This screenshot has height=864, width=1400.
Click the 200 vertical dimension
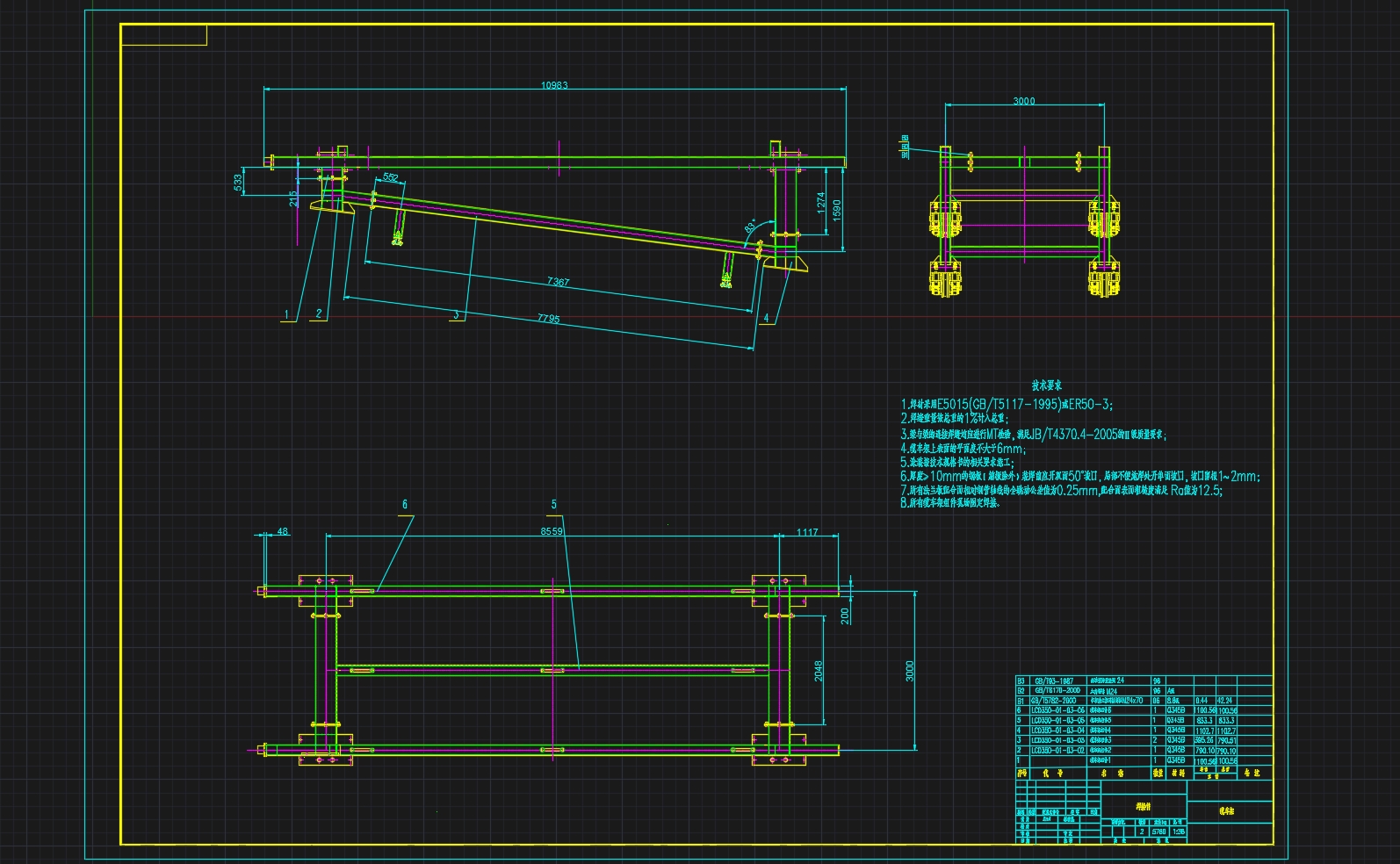click(845, 616)
